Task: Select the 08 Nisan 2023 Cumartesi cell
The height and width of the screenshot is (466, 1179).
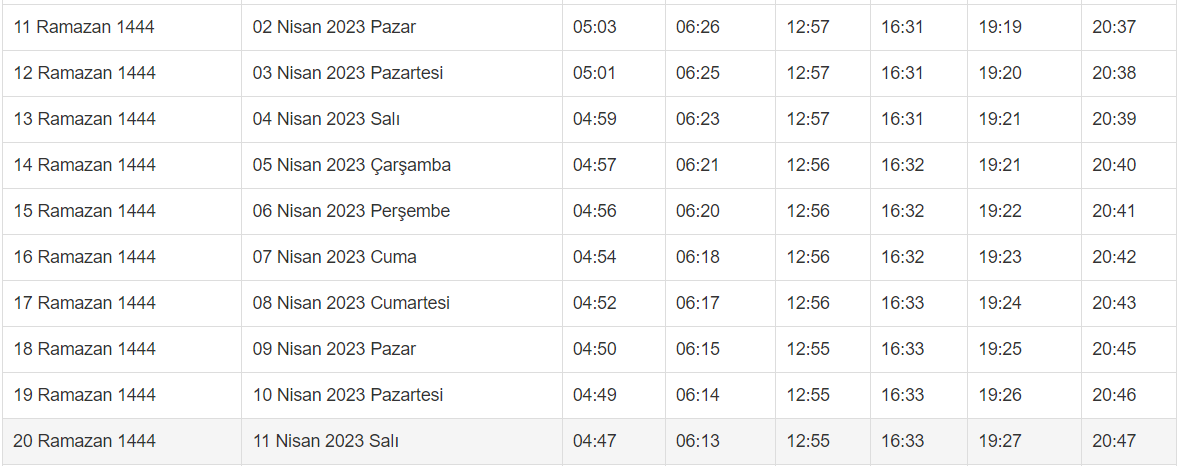Action: click(x=351, y=303)
